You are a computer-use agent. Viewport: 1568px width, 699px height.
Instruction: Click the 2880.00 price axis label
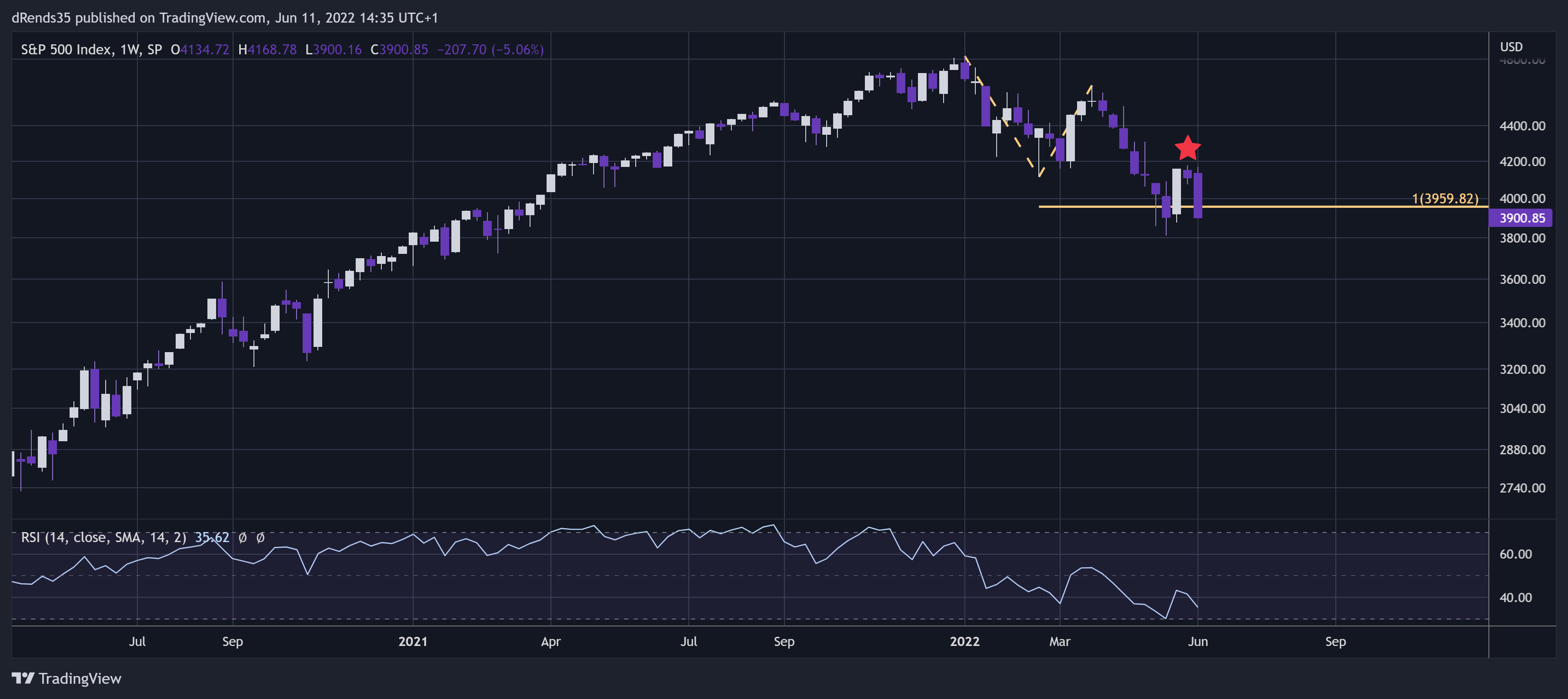coord(1522,450)
